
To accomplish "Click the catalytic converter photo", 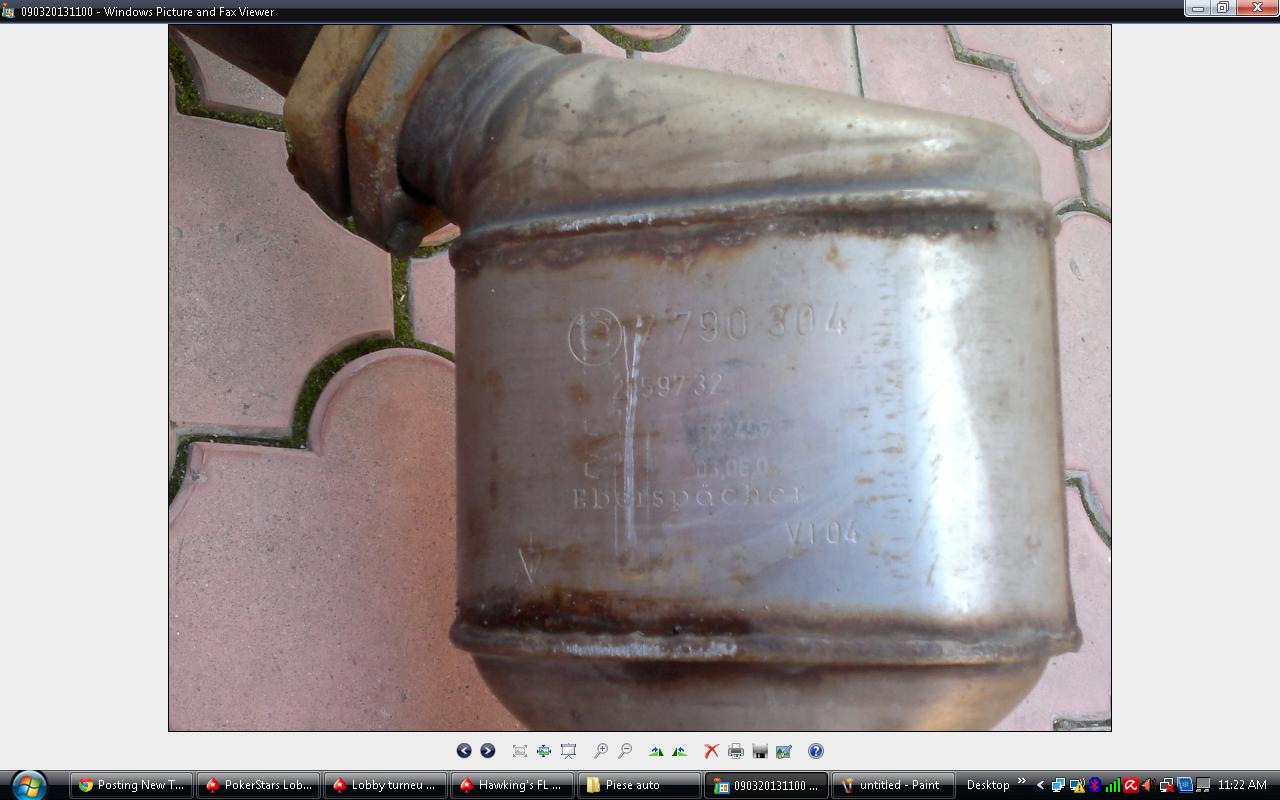I will [x=640, y=378].
